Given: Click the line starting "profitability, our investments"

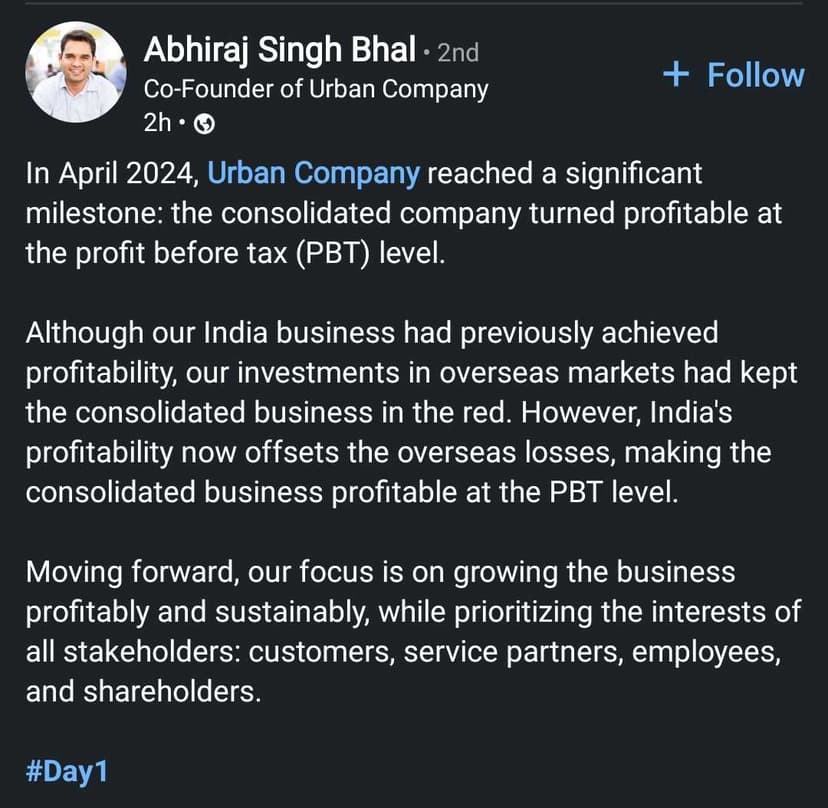Looking at the screenshot, I should [411, 373].
